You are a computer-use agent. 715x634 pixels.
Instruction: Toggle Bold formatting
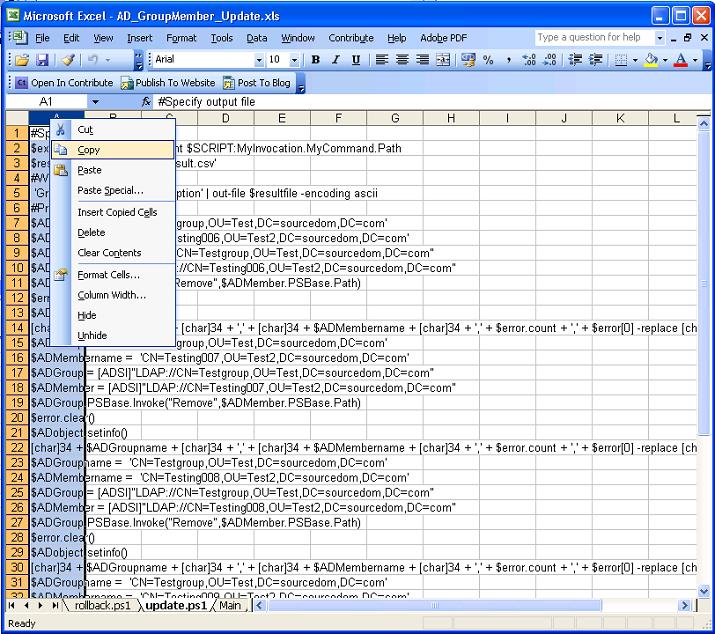pyautogui.click(x=316, y=60)
